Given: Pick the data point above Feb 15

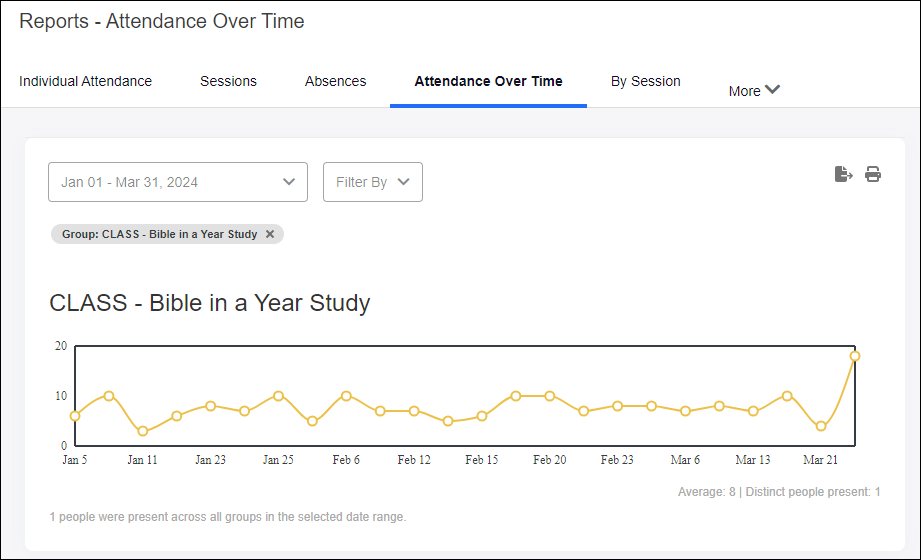Looking at the screenshot, I should click(x=482, y=416).
